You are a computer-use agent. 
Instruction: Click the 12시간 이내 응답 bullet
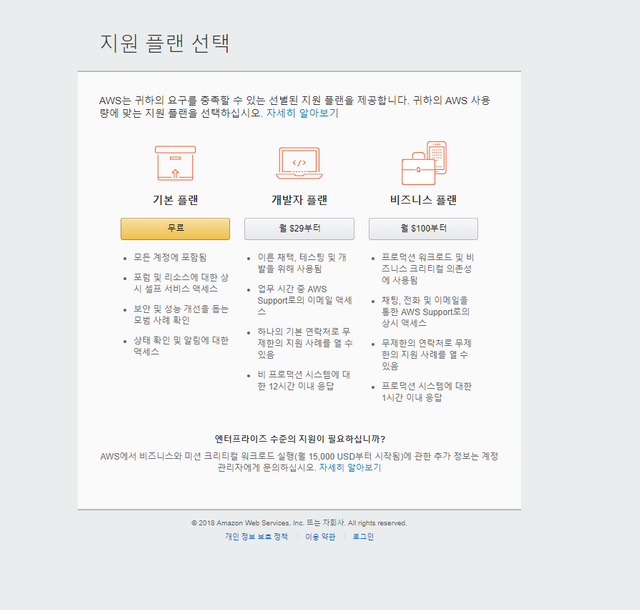tap(304, 380)
